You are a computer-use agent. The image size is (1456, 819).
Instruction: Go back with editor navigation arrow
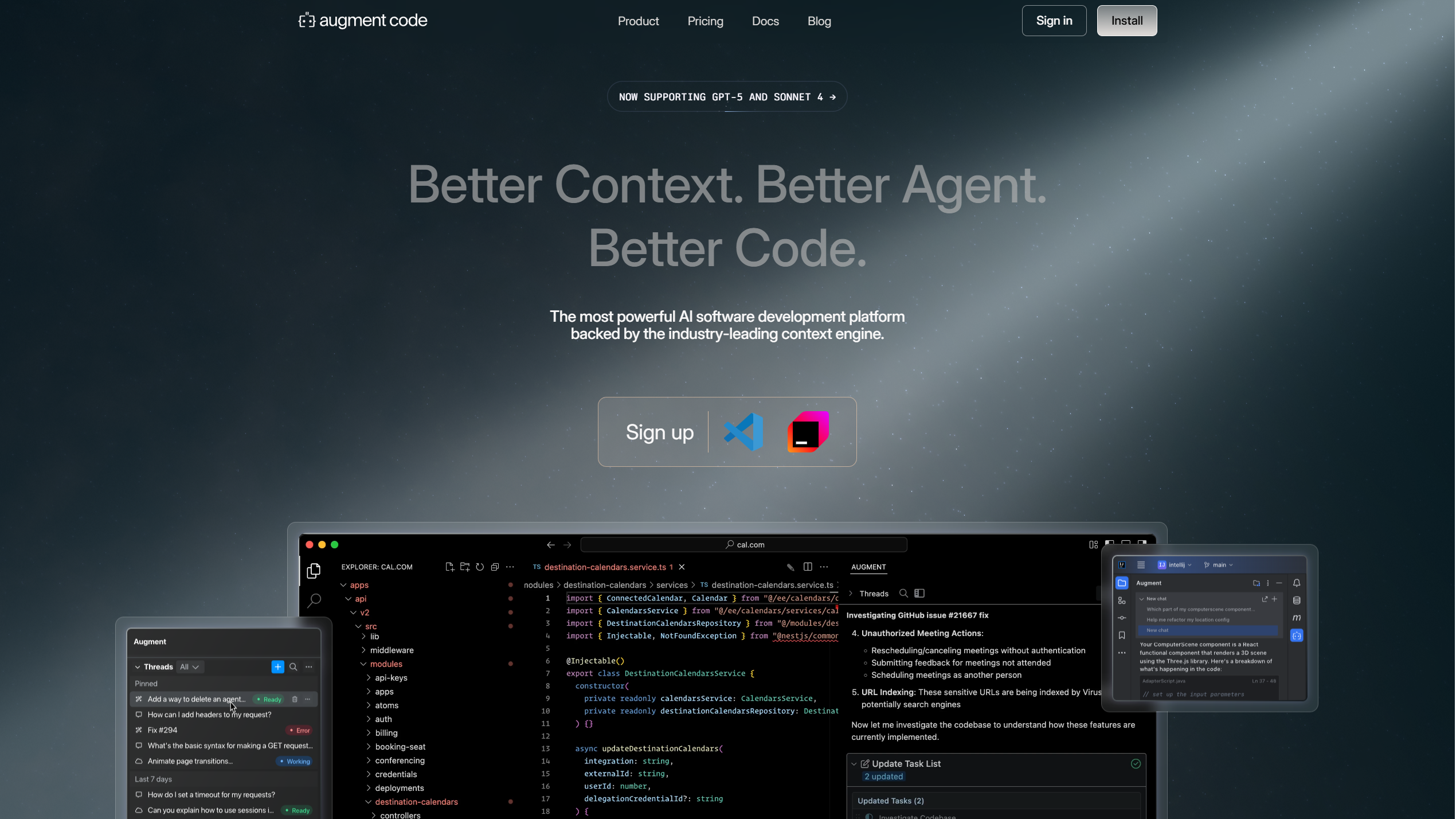coord(551,545)
